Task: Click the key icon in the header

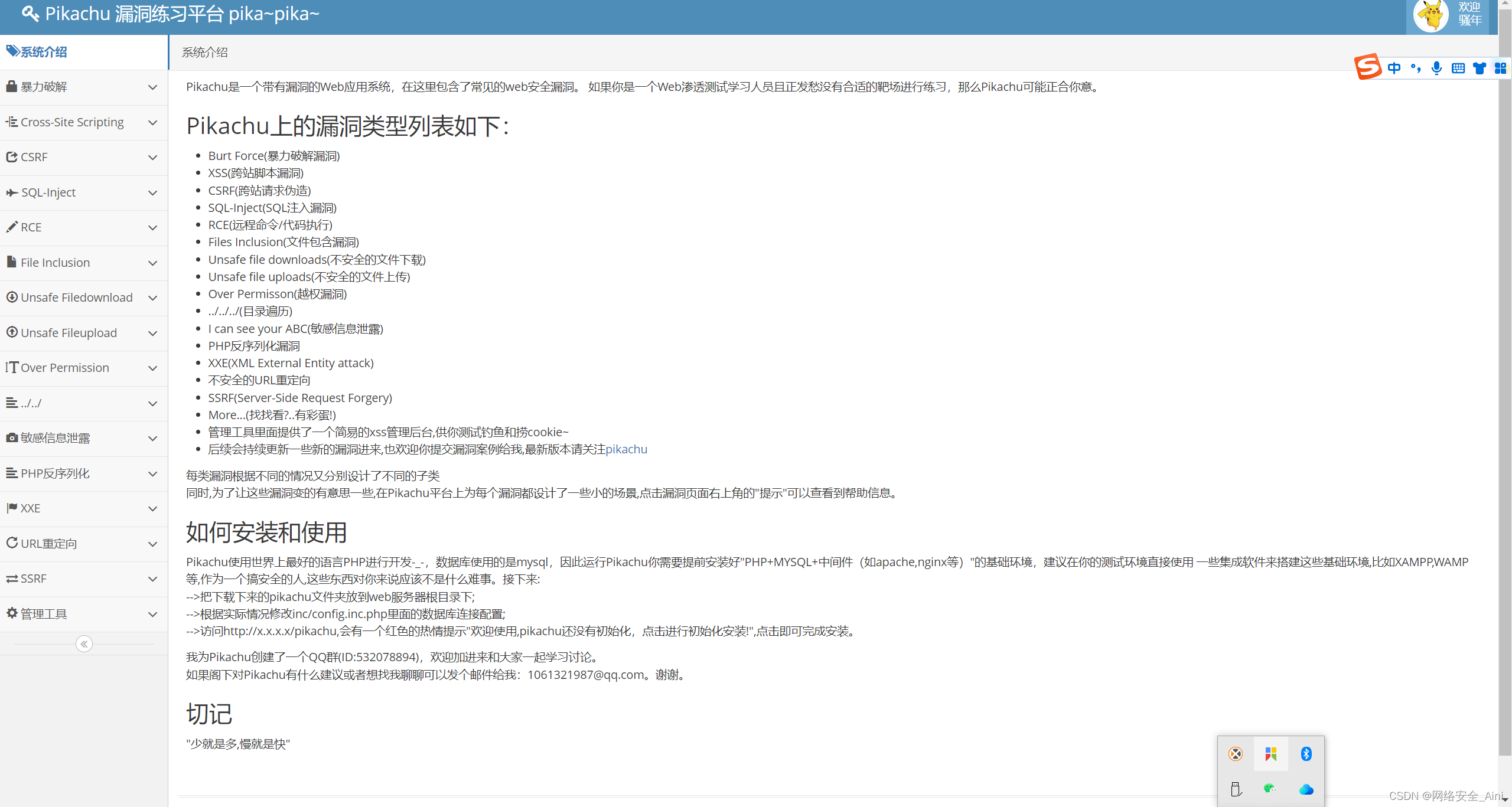Action: point(30,14)
